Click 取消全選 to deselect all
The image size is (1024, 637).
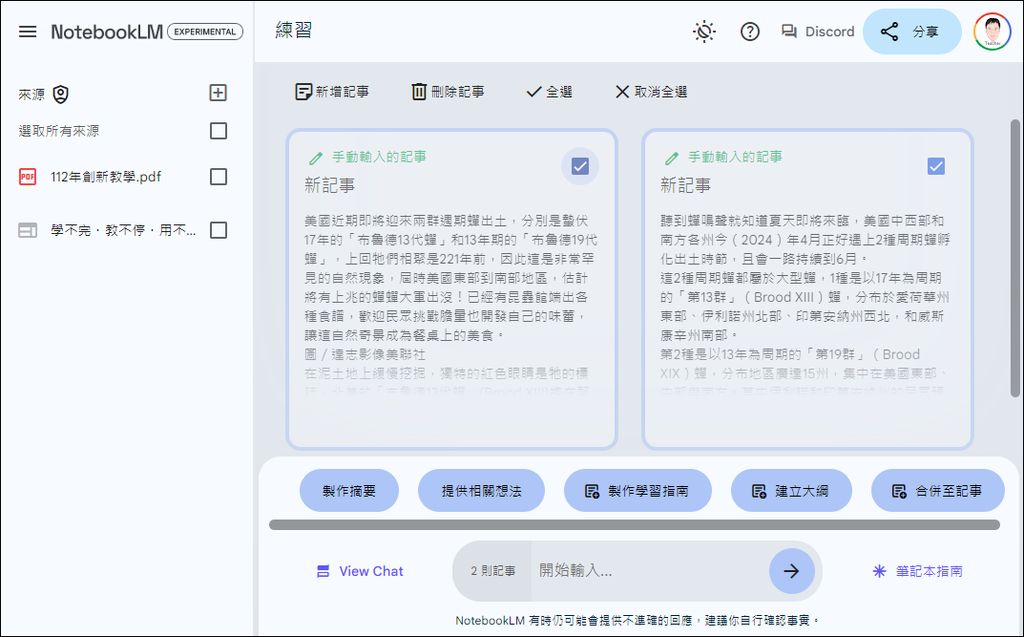(651, 92)
